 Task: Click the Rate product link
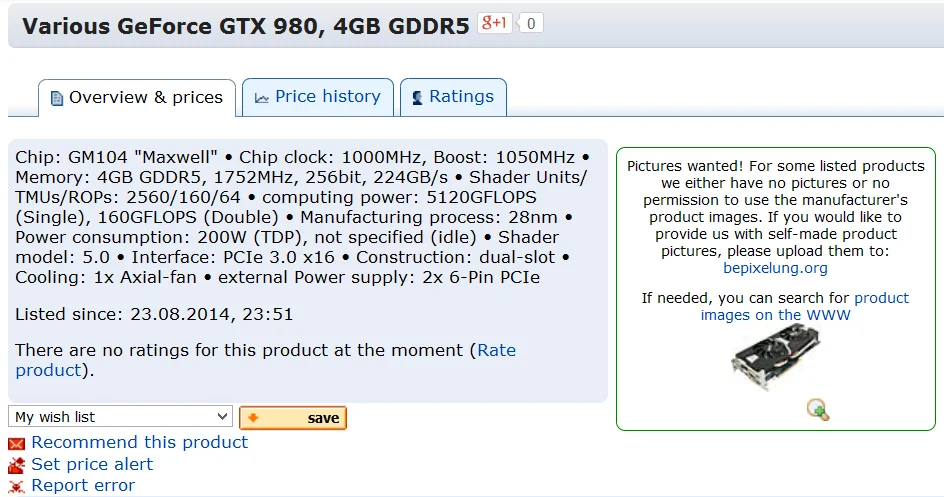click(x=266, y=360)
